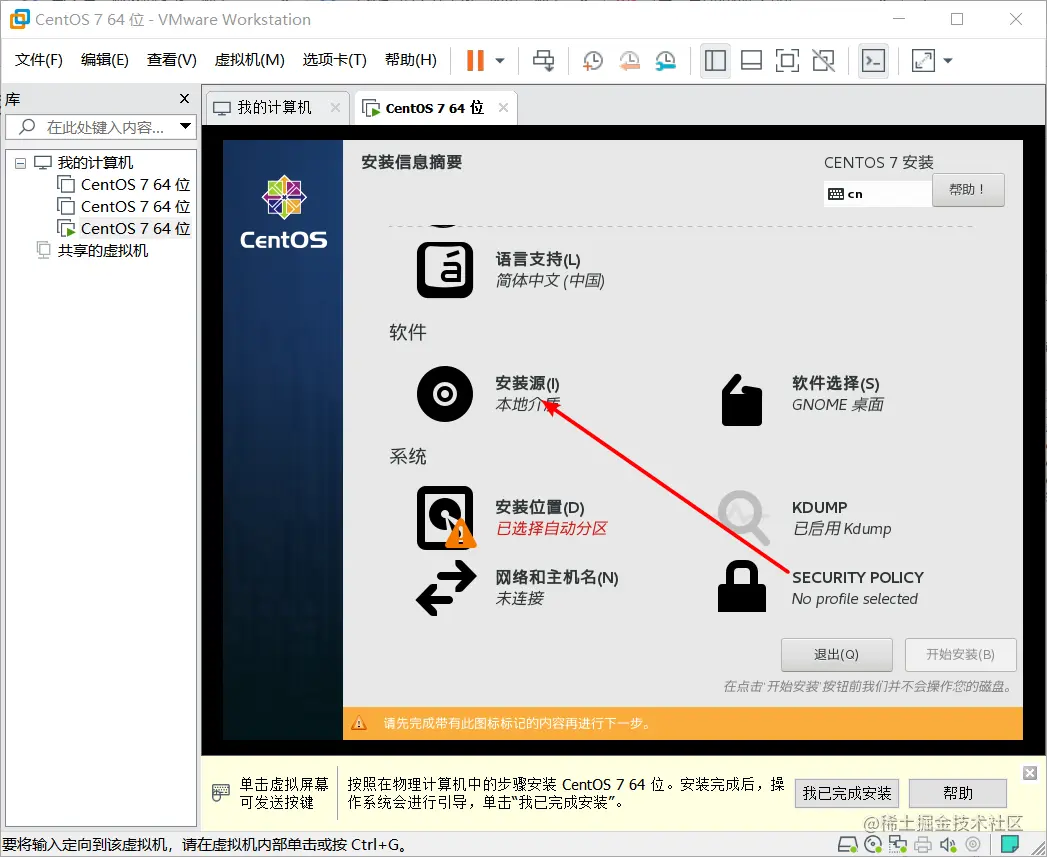Close the 库 library panel
Viewport: 1047px width, 857px height.
[184, 99]
